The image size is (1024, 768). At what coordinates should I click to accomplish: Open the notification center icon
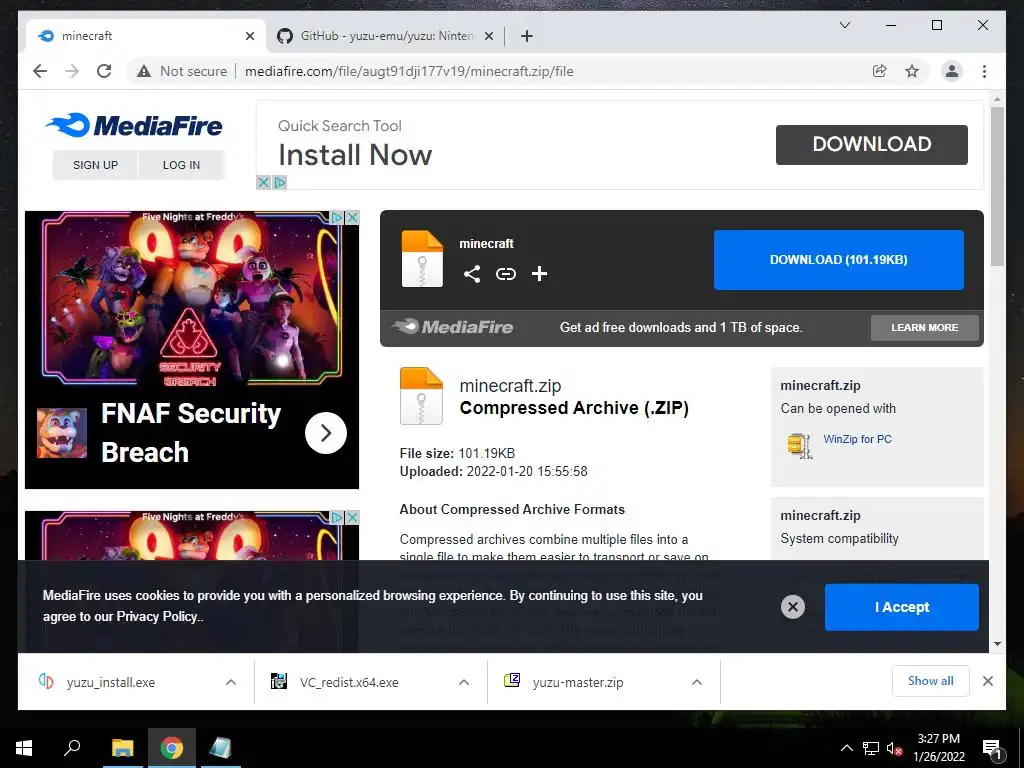coord(991,750)
